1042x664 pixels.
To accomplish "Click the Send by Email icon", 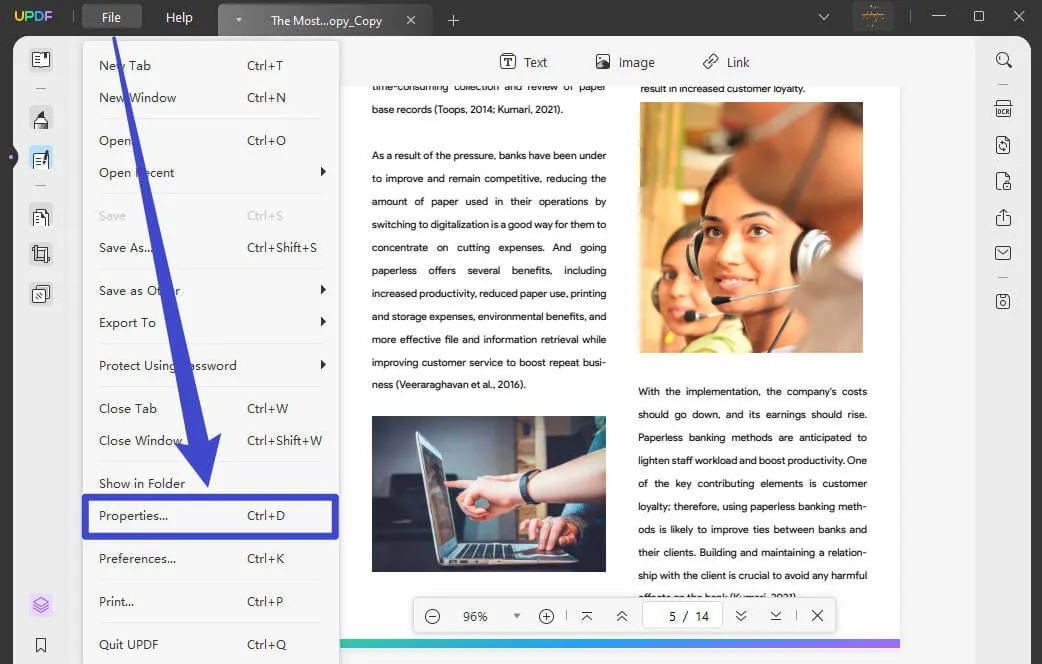I will [x=1003, y=253].
